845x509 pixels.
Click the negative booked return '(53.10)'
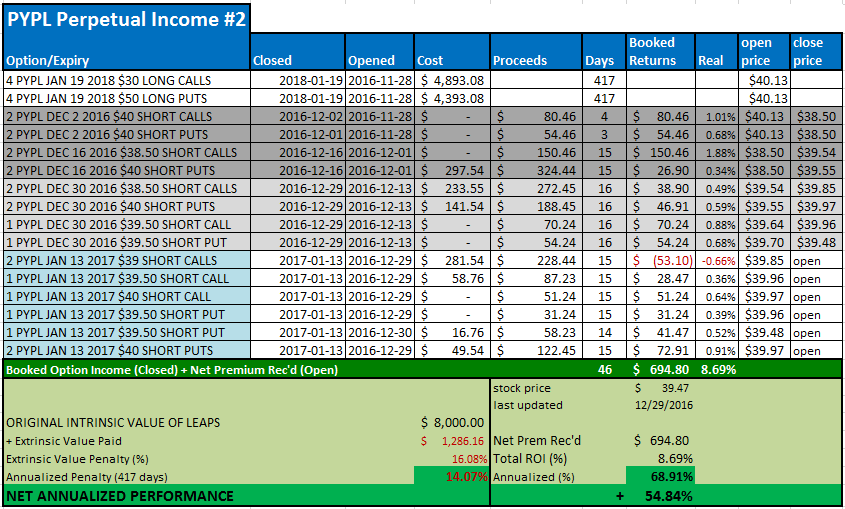click(672, 261)
